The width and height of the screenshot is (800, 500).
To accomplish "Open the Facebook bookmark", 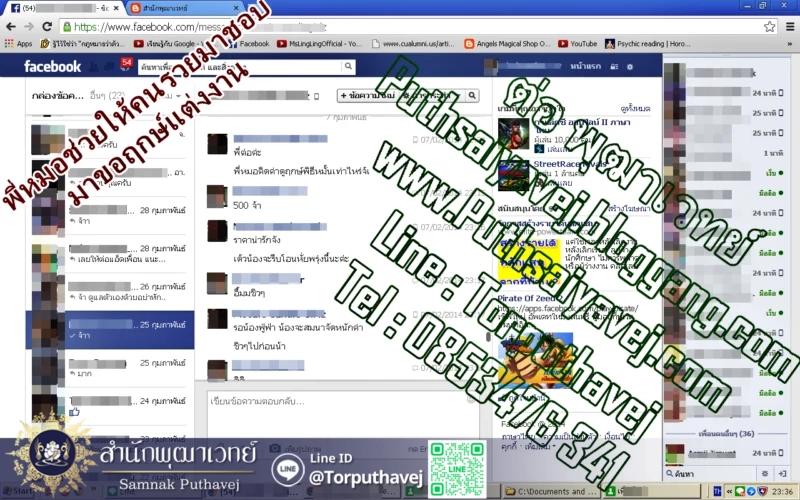I will coord(248,44).
